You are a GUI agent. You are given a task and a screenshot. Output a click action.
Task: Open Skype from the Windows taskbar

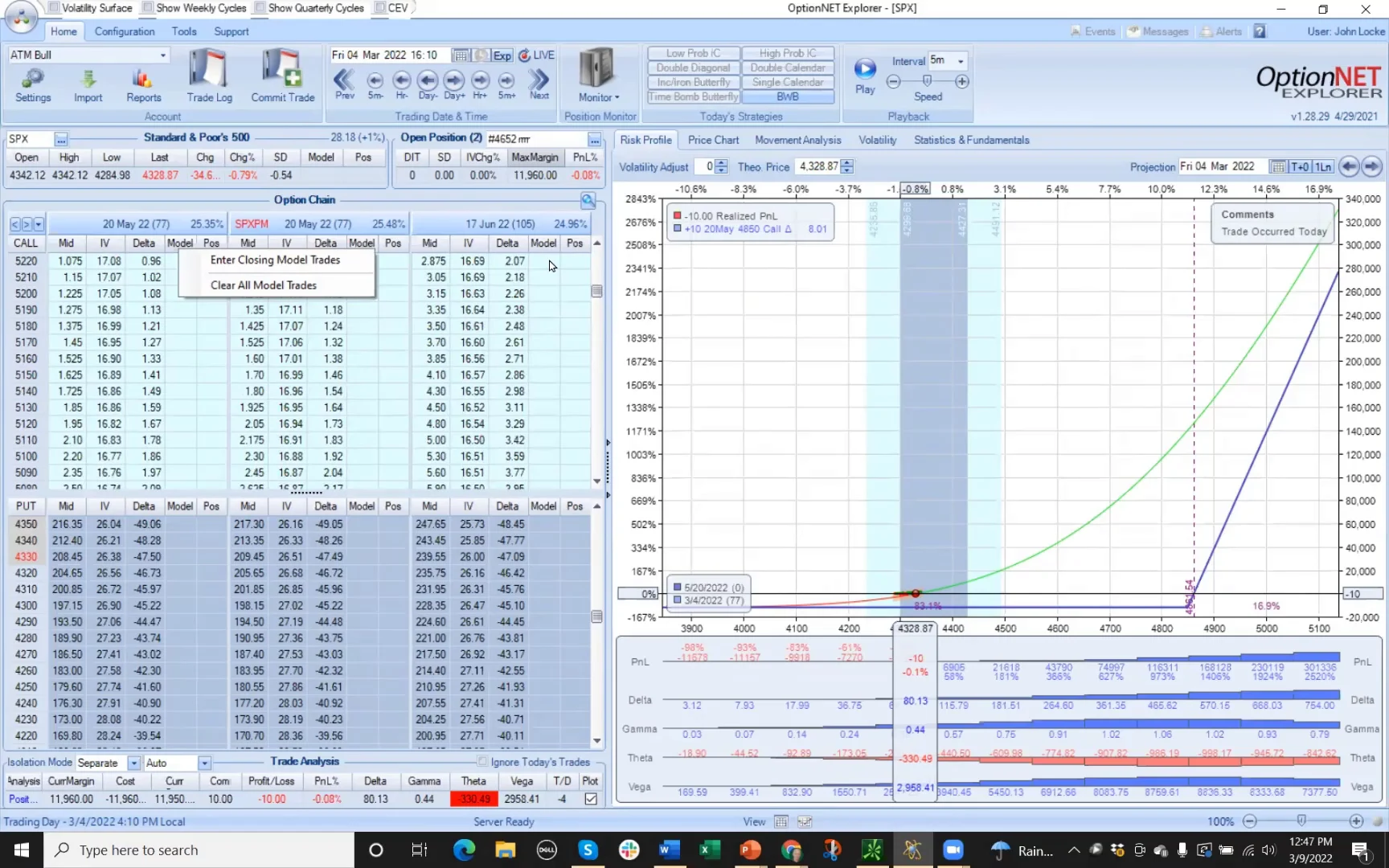pyautogui.click(x=588, y=850)
